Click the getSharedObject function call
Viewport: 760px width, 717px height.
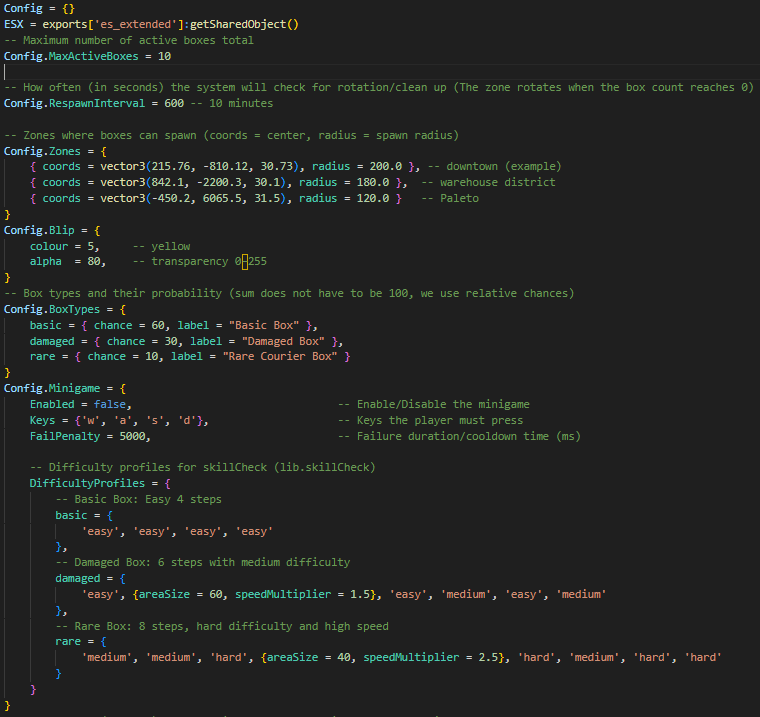[x=244, y=24]
